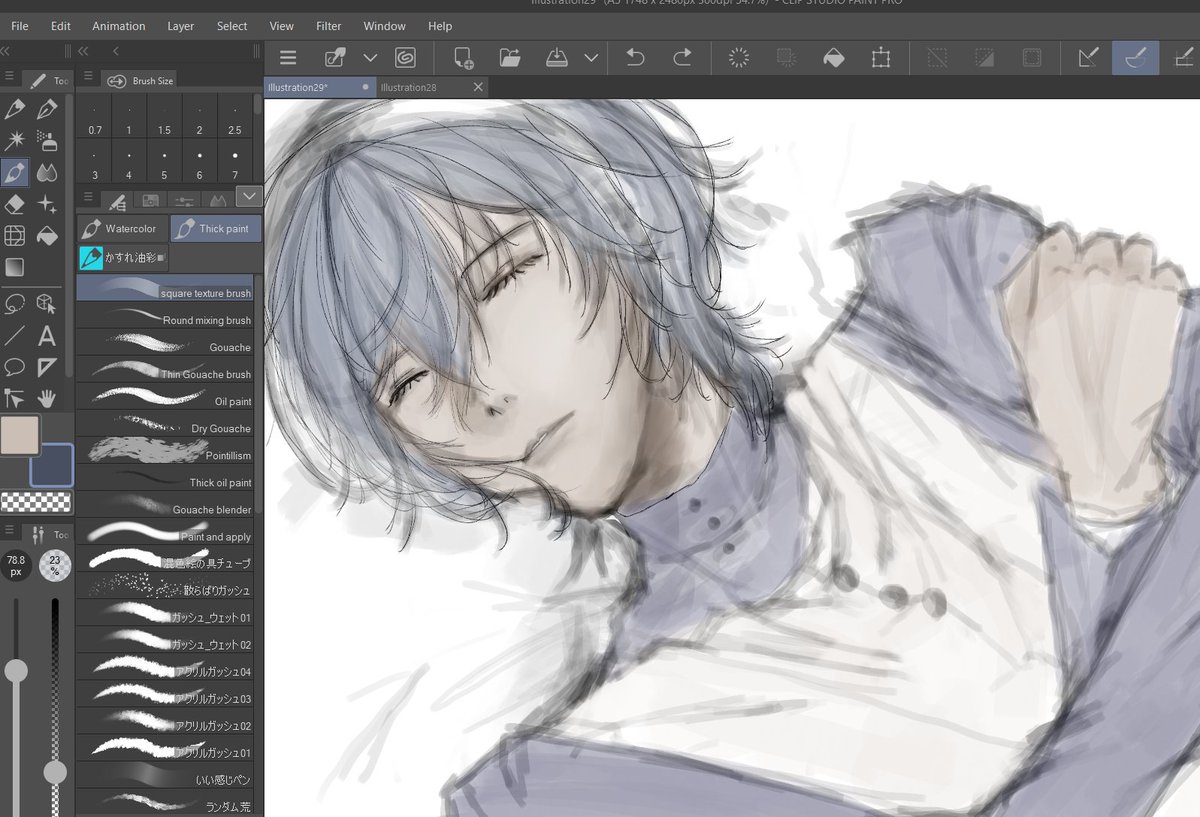Select the Straight line figure tool
1200x817 pixels.
point(15,335)
